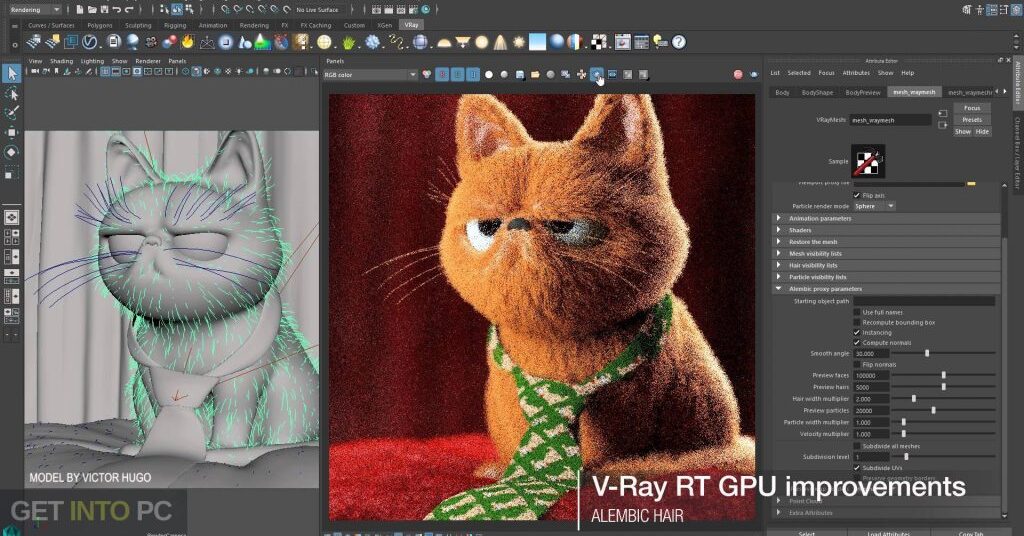Open the Rendering menu set dropdown
Screen dimensions: 1024x536
35,9
